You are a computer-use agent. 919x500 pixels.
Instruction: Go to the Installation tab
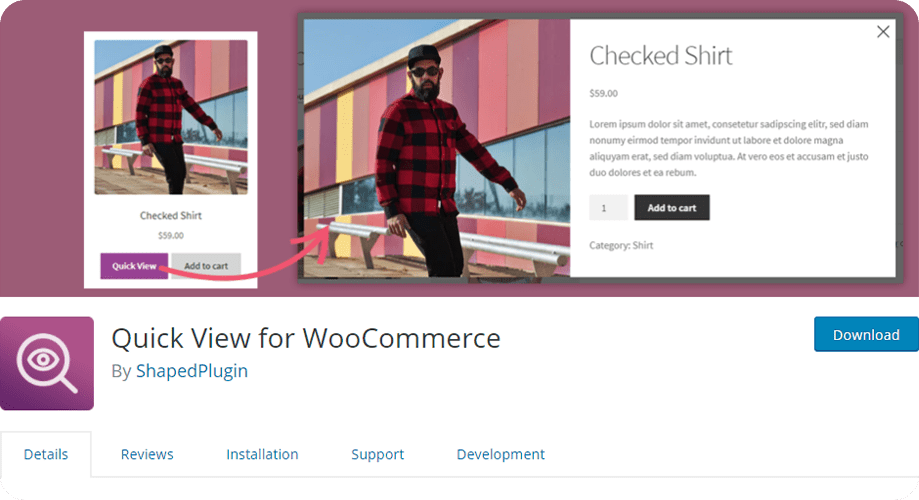262,454
